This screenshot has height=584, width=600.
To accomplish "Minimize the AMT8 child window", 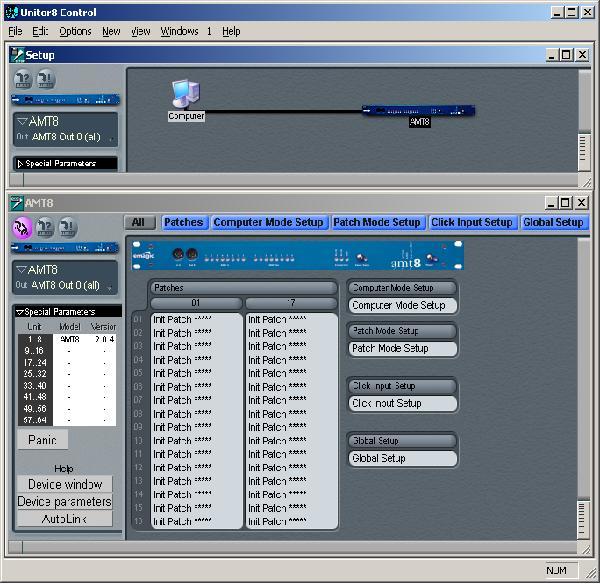I will (550, 203).
